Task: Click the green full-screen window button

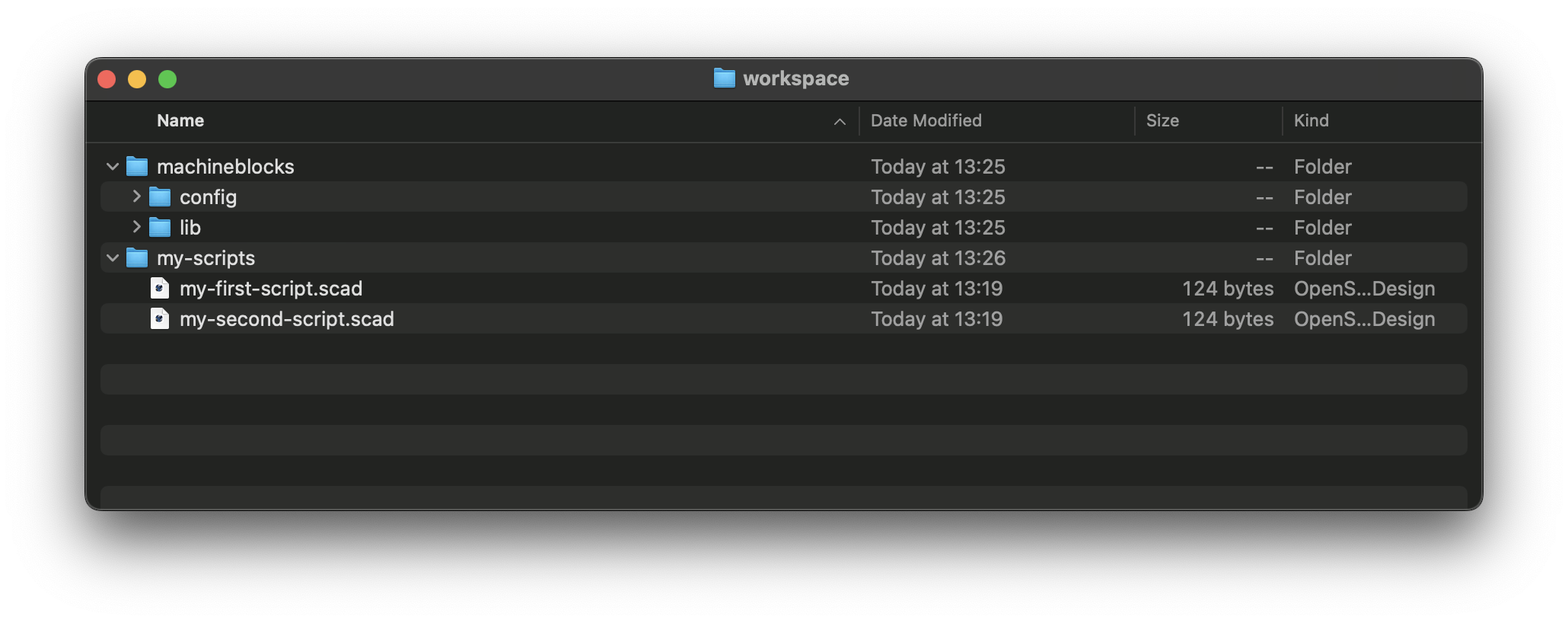Action: (x=167, y=79)
